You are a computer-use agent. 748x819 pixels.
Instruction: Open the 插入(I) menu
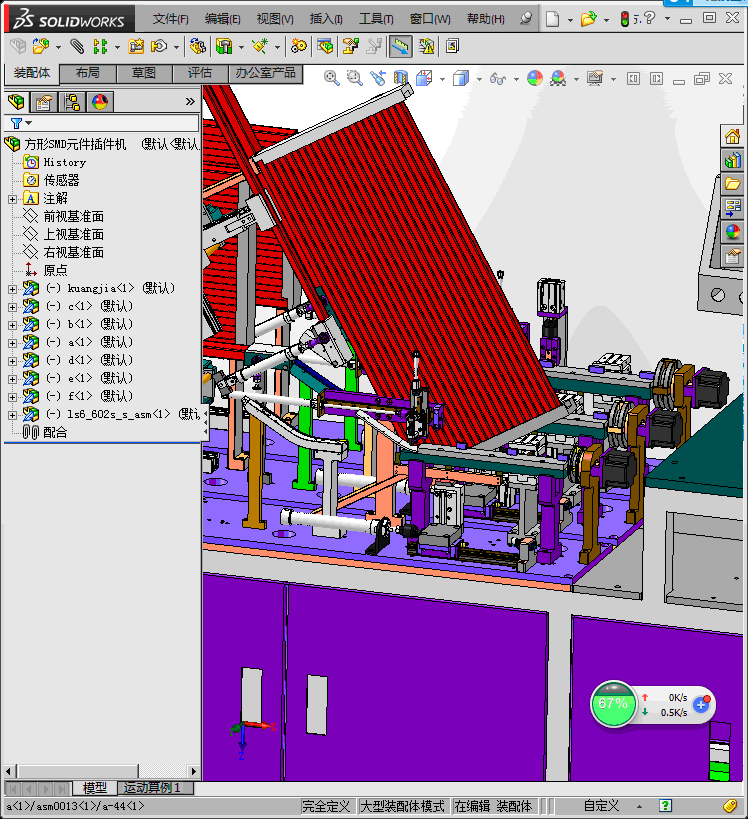point(326,19)
